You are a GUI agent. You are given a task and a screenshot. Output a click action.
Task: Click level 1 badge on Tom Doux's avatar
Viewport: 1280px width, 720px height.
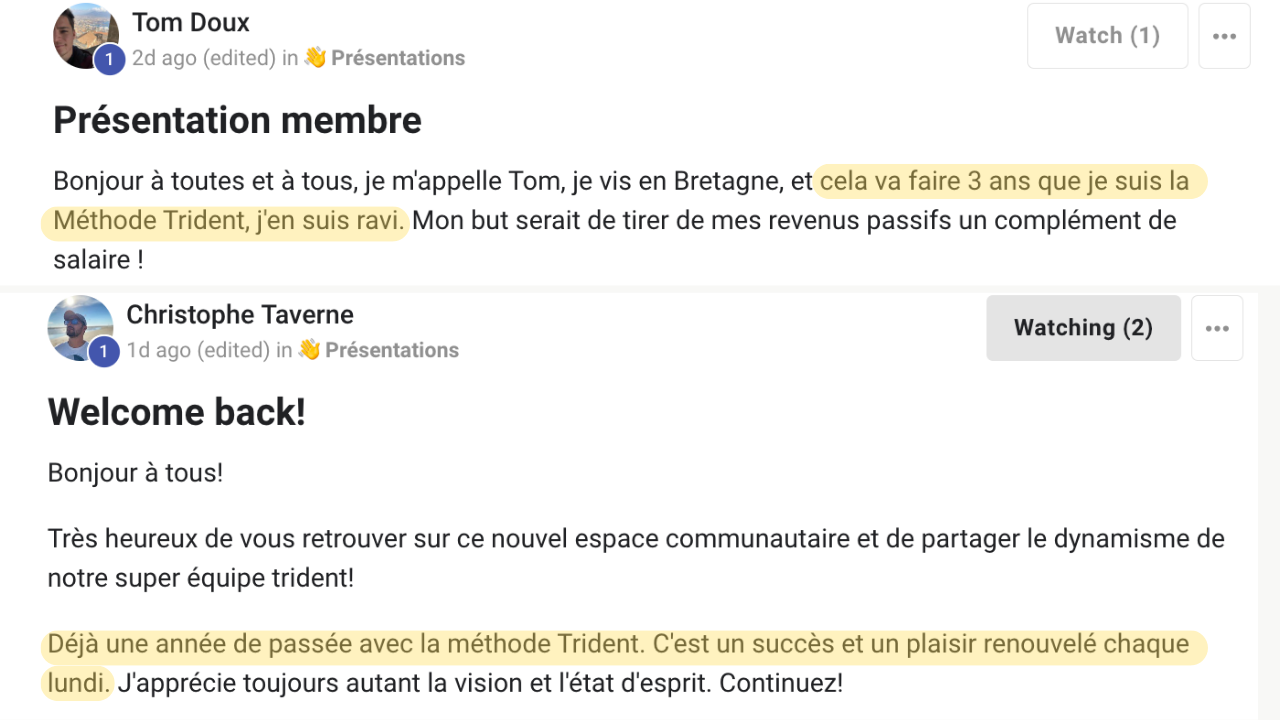[x=109, y=60]
